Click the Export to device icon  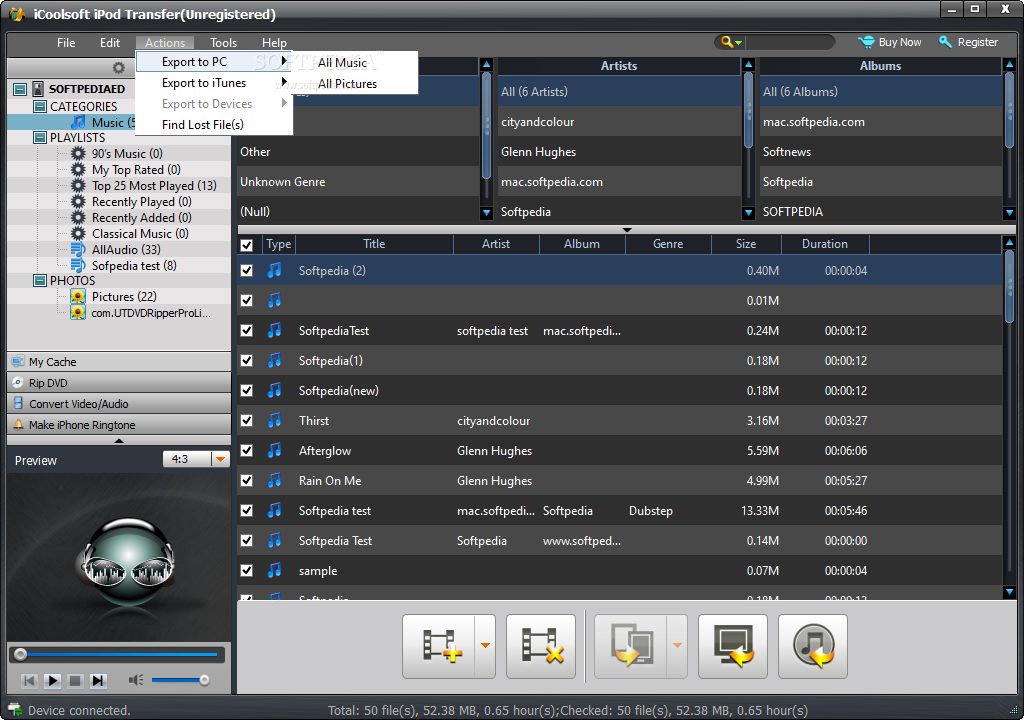tap(632, 646)
